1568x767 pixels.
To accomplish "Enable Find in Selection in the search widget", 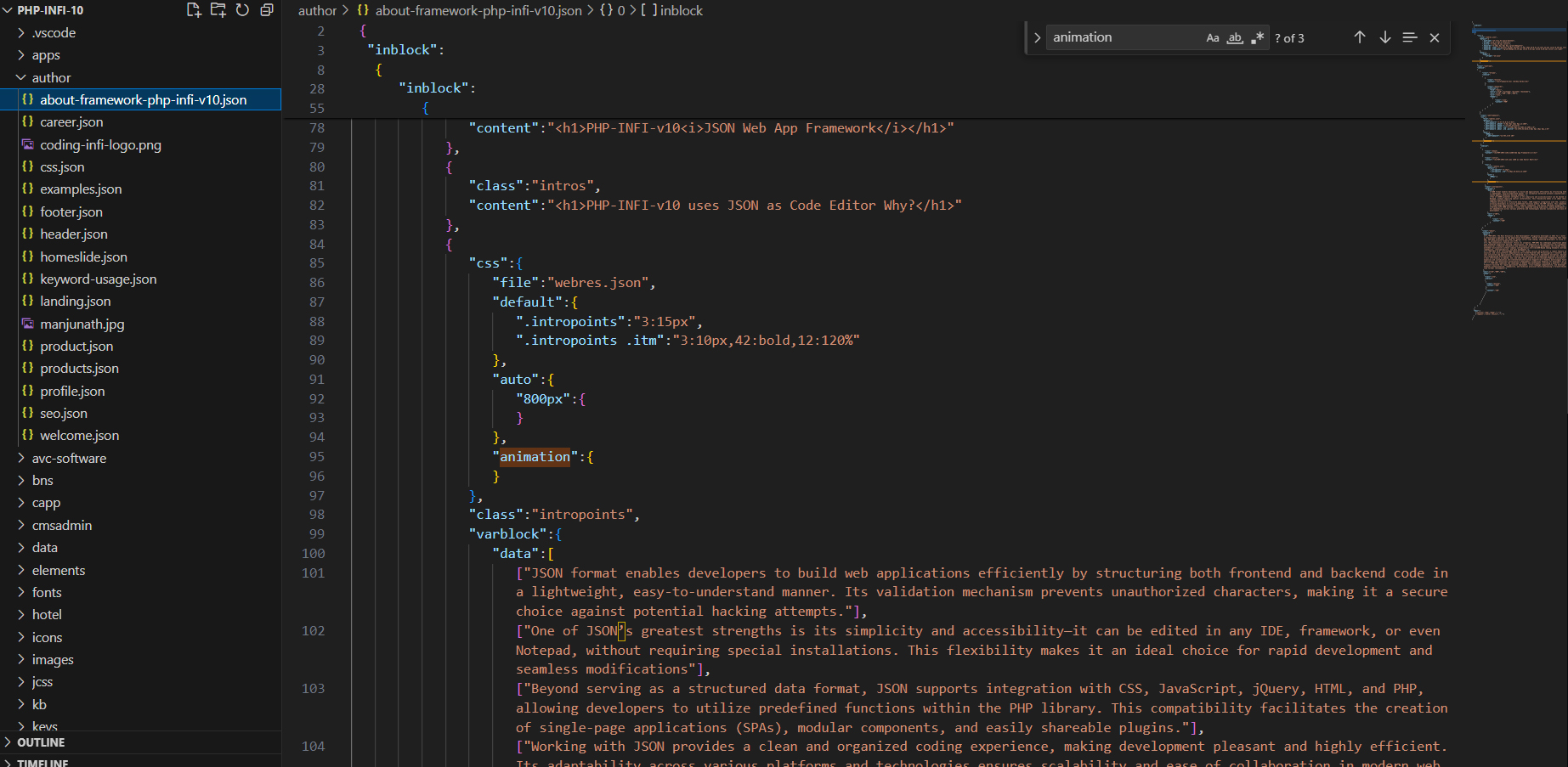I will [x=1410, y=37].
